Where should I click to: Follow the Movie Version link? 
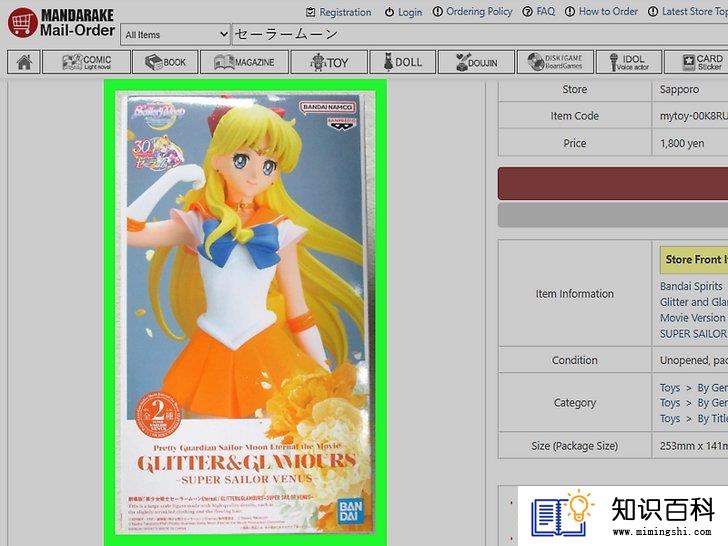pos(692,318)
